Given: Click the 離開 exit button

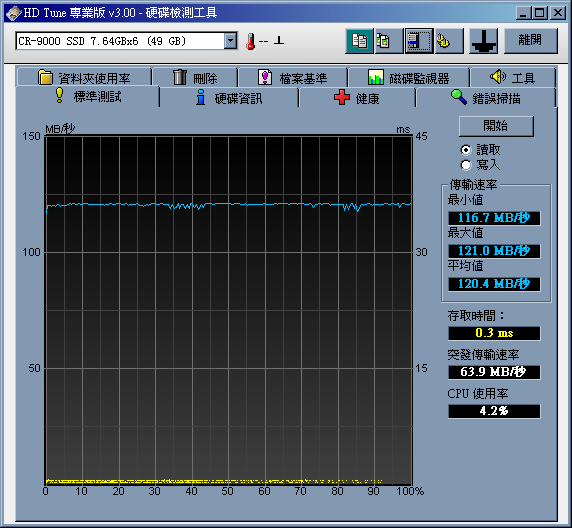Looking at the screenshot, I should pyautogui.click(x=531, y=41).
